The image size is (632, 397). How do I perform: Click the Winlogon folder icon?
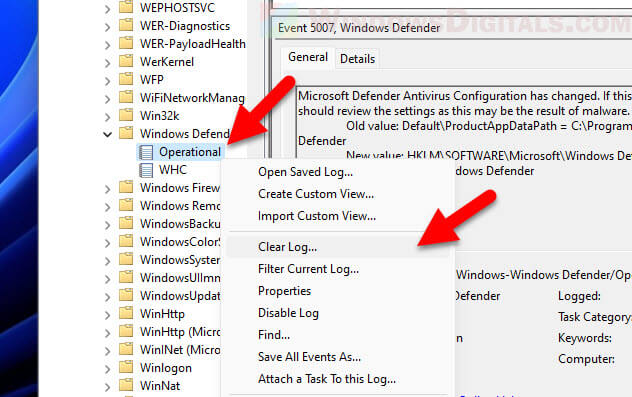coord(126,367)
